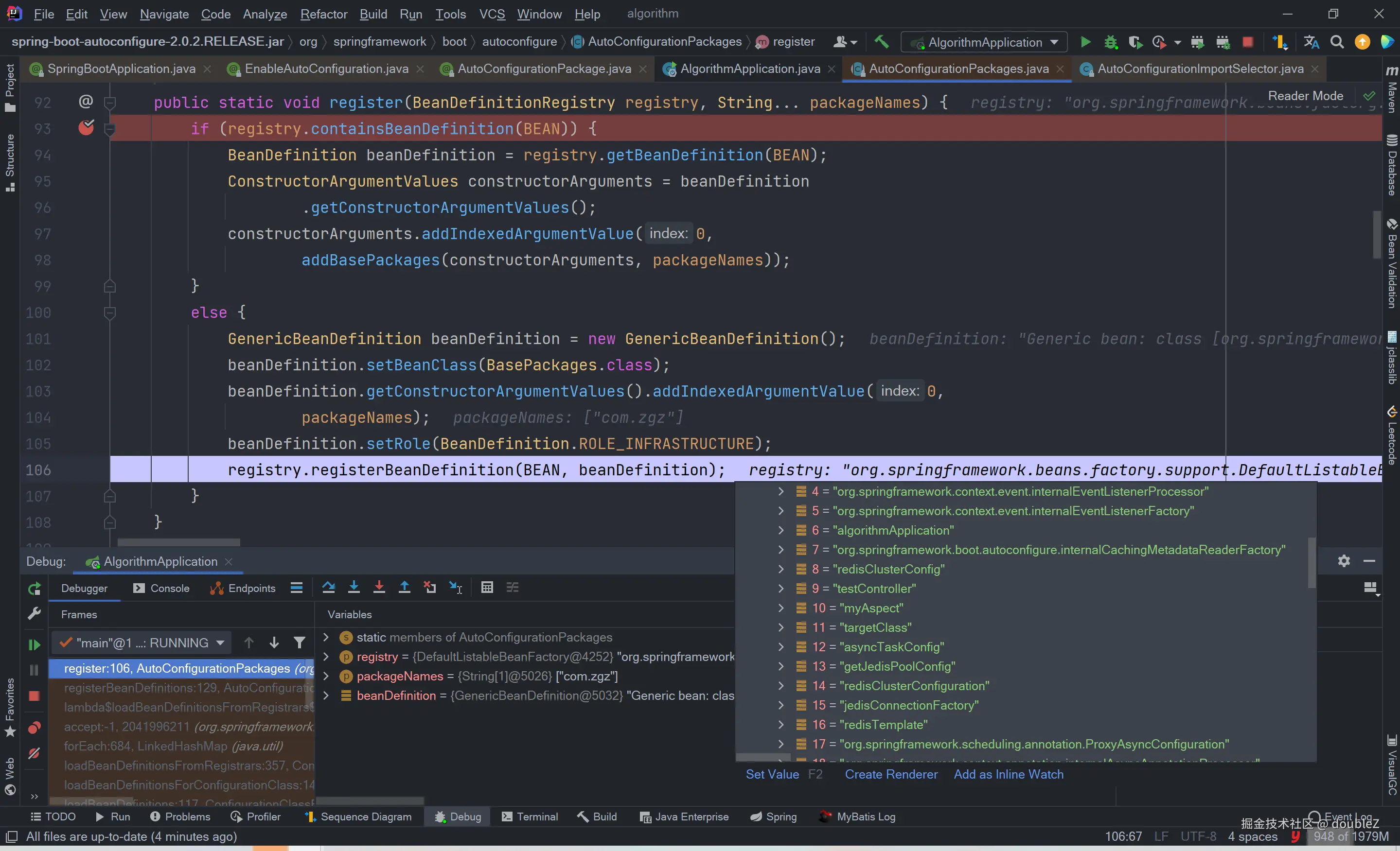Open the Refactor menu
This screenshot has width=1400, height=851.
pos(323,14)
